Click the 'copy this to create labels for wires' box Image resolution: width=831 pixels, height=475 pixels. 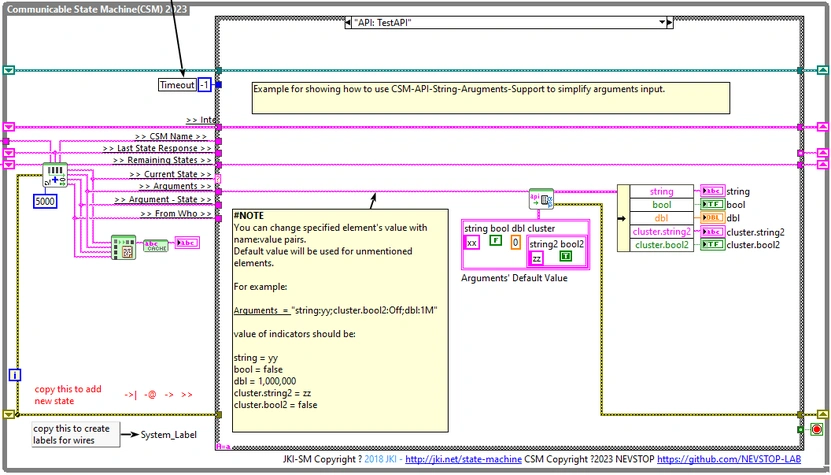coord(75,434)
